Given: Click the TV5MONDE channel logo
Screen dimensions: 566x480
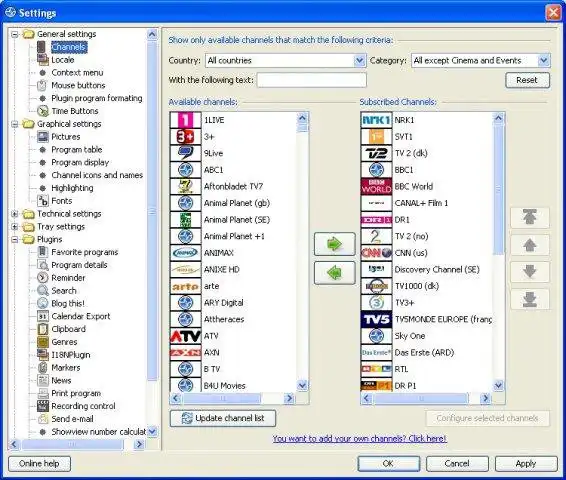Looking at the screenshot, I should [x=376, y=319].
